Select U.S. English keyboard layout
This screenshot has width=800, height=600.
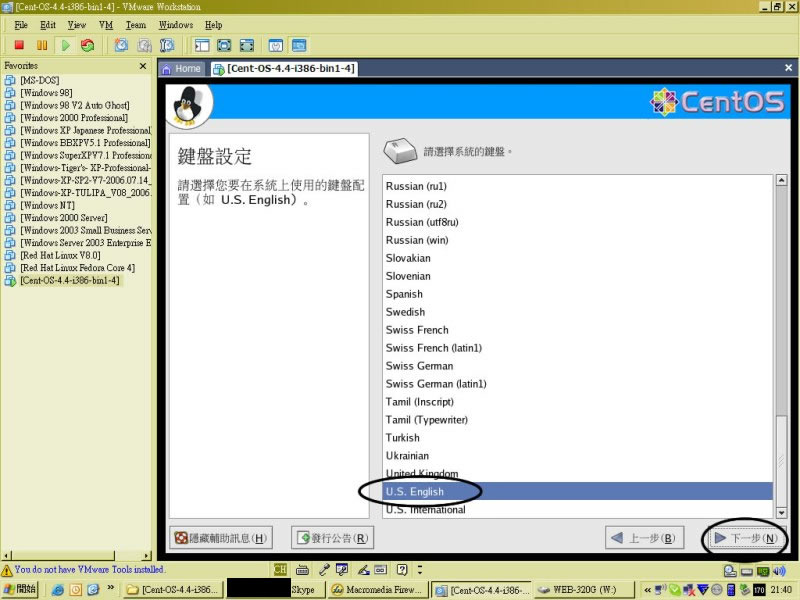click(x=415, y=492)
